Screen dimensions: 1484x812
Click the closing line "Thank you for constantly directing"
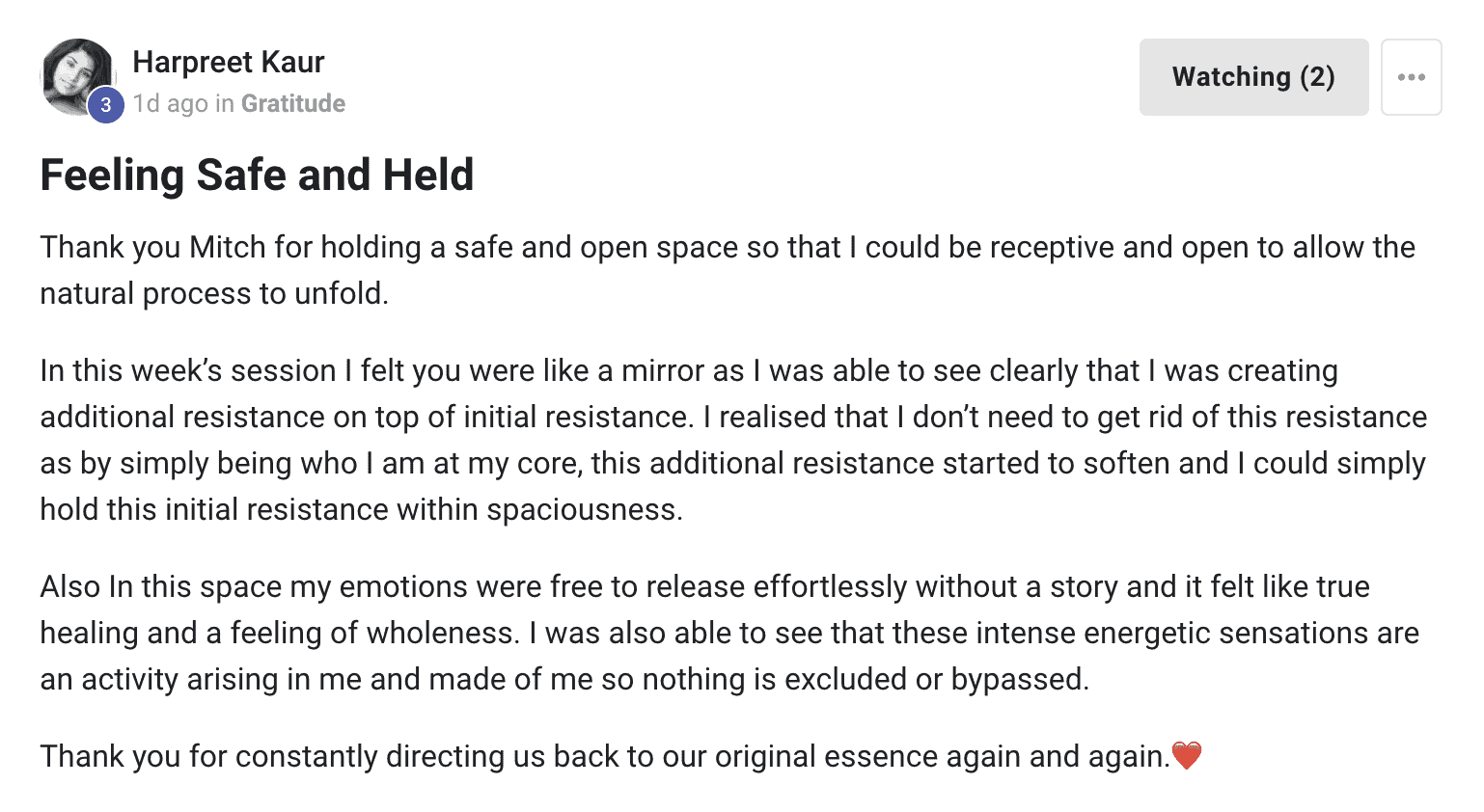[604, 756]
